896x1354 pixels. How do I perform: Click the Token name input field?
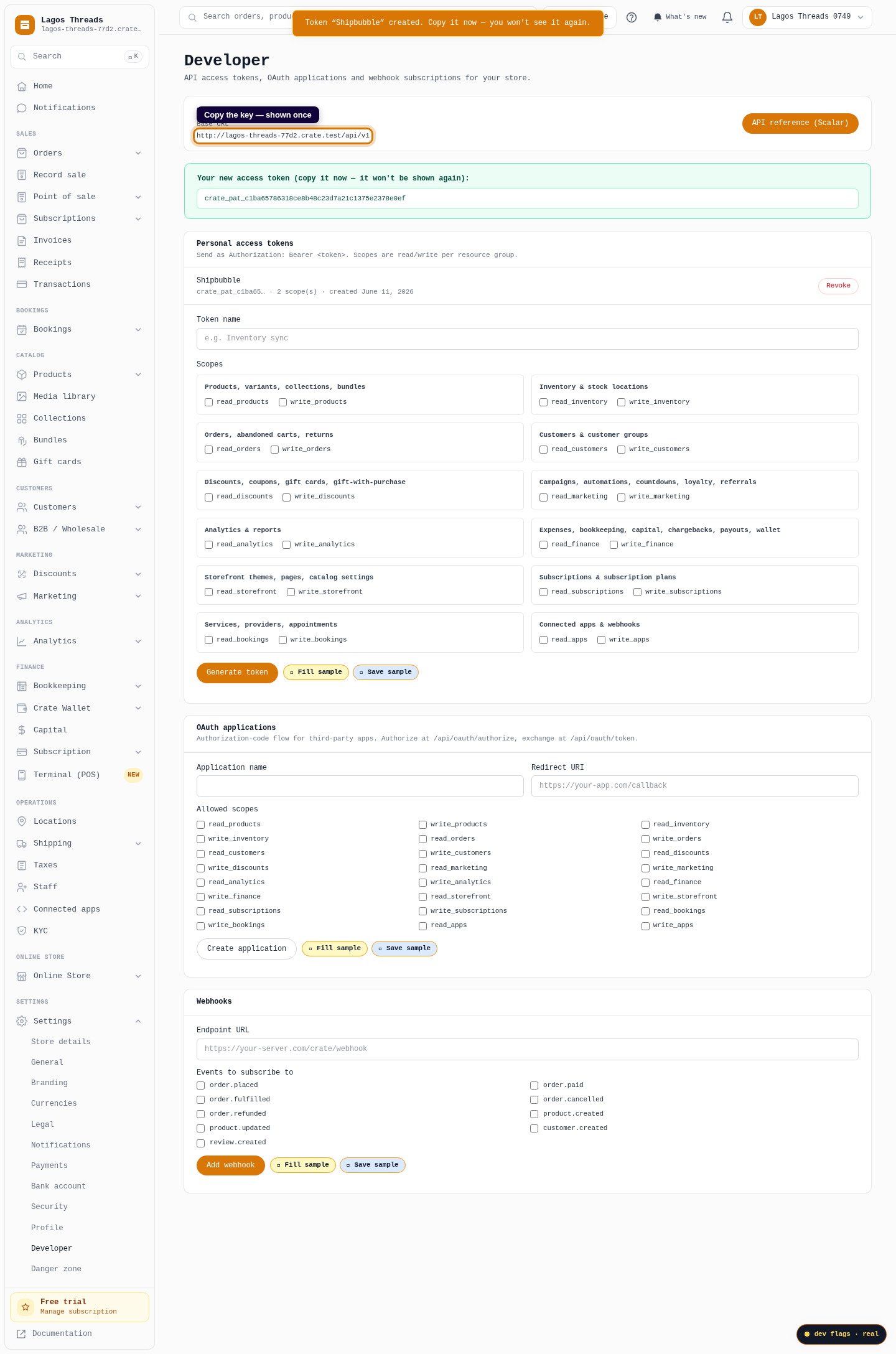(x=528, y=339)
